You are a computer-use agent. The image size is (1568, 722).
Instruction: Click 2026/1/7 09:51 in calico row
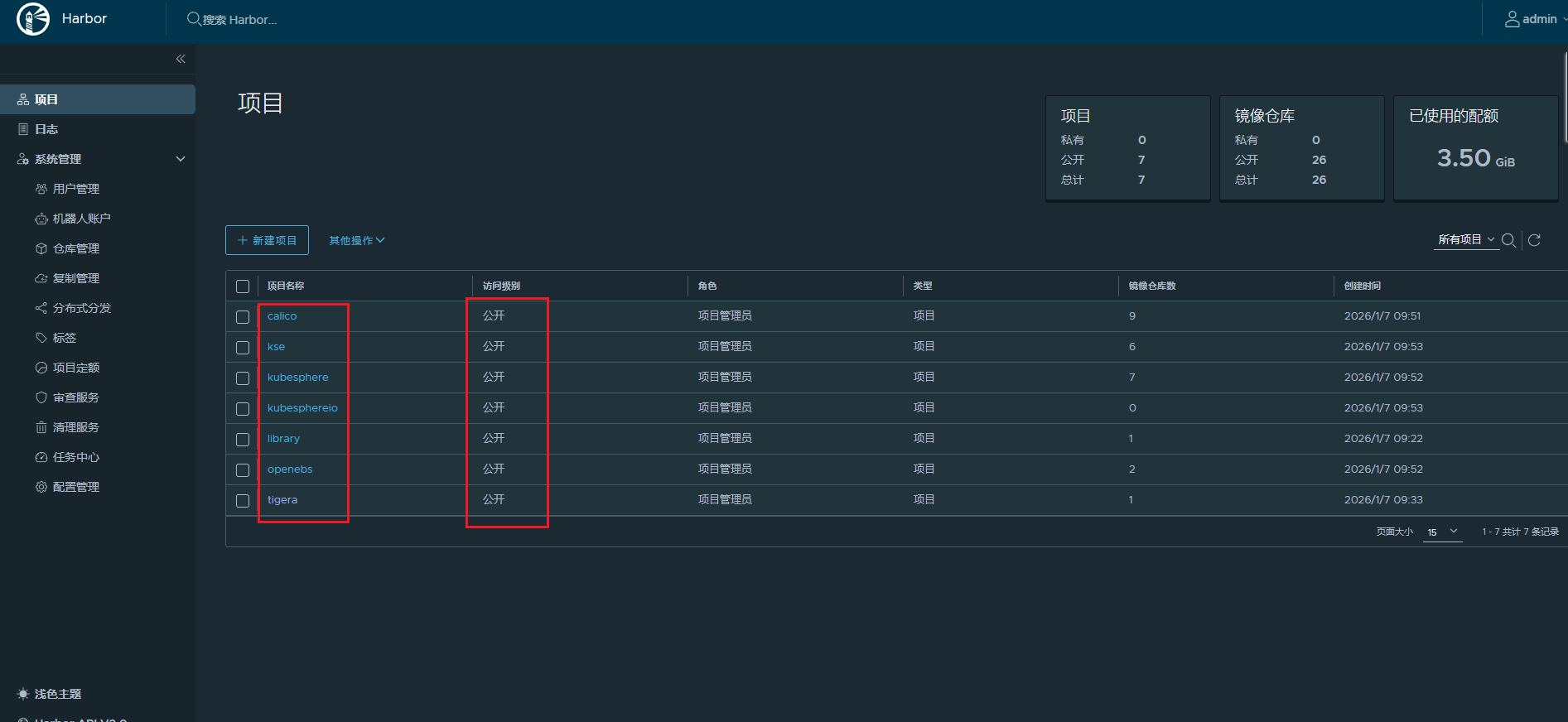[x=1382, y=316]
